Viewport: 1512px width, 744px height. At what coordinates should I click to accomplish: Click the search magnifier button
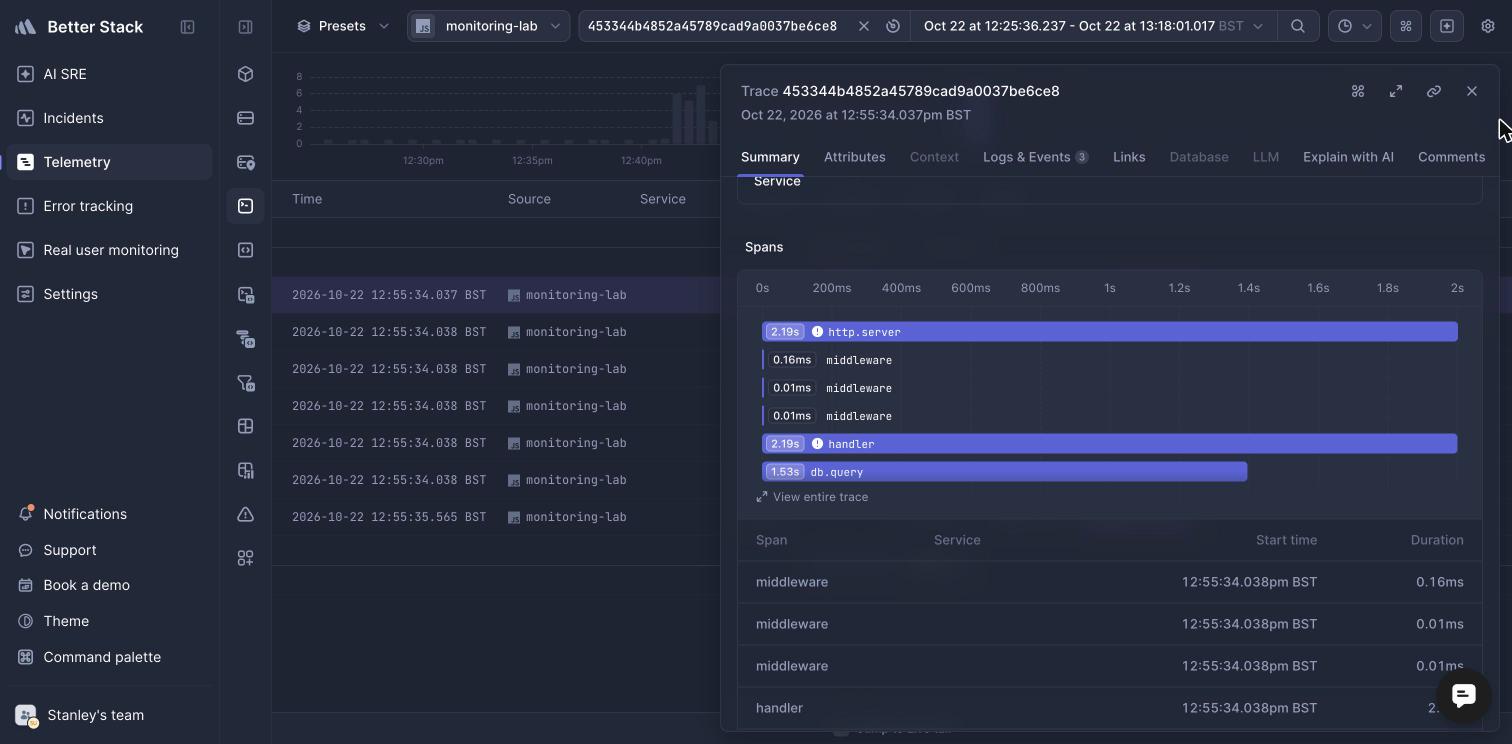click(1298, 26)
